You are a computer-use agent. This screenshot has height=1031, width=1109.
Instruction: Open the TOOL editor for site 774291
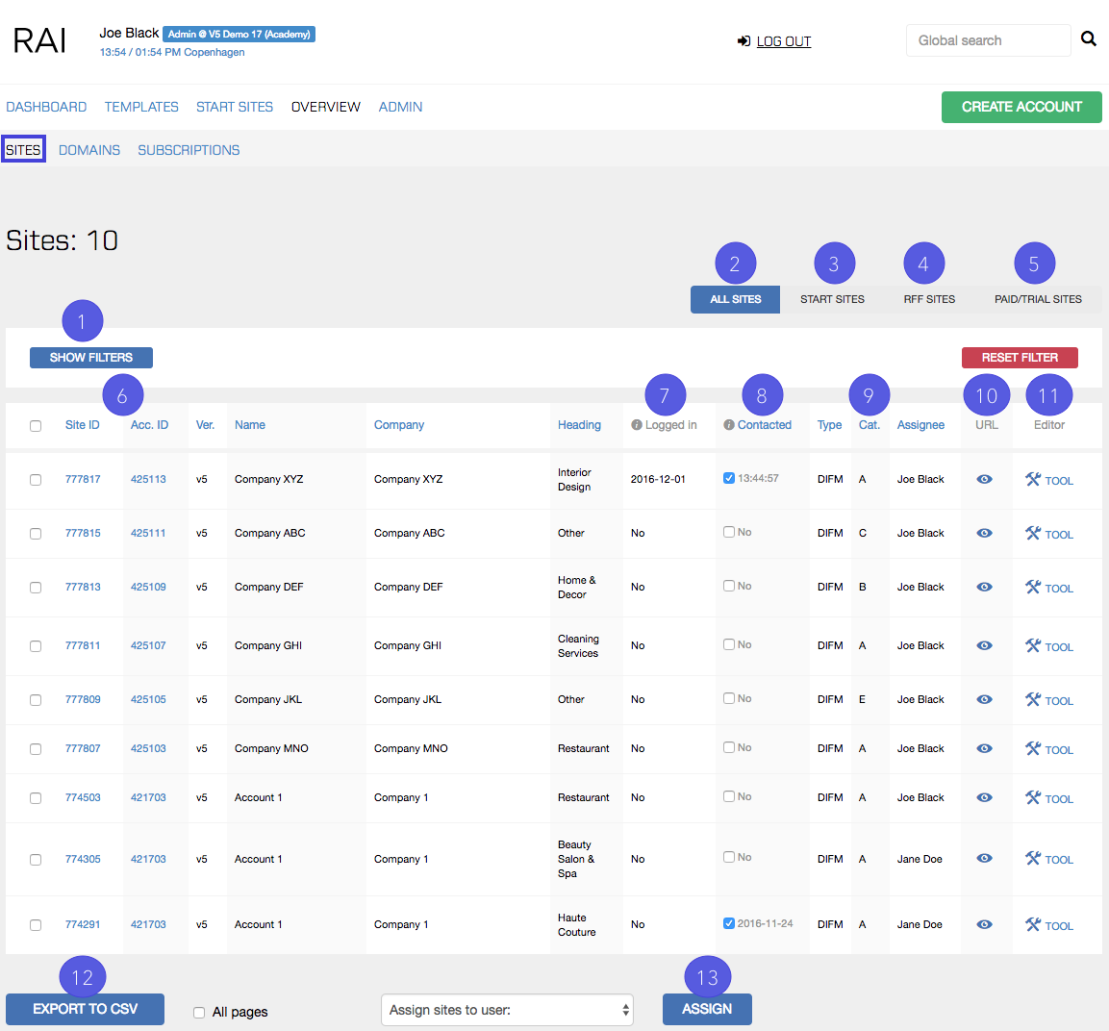(x=1048, y=924)
